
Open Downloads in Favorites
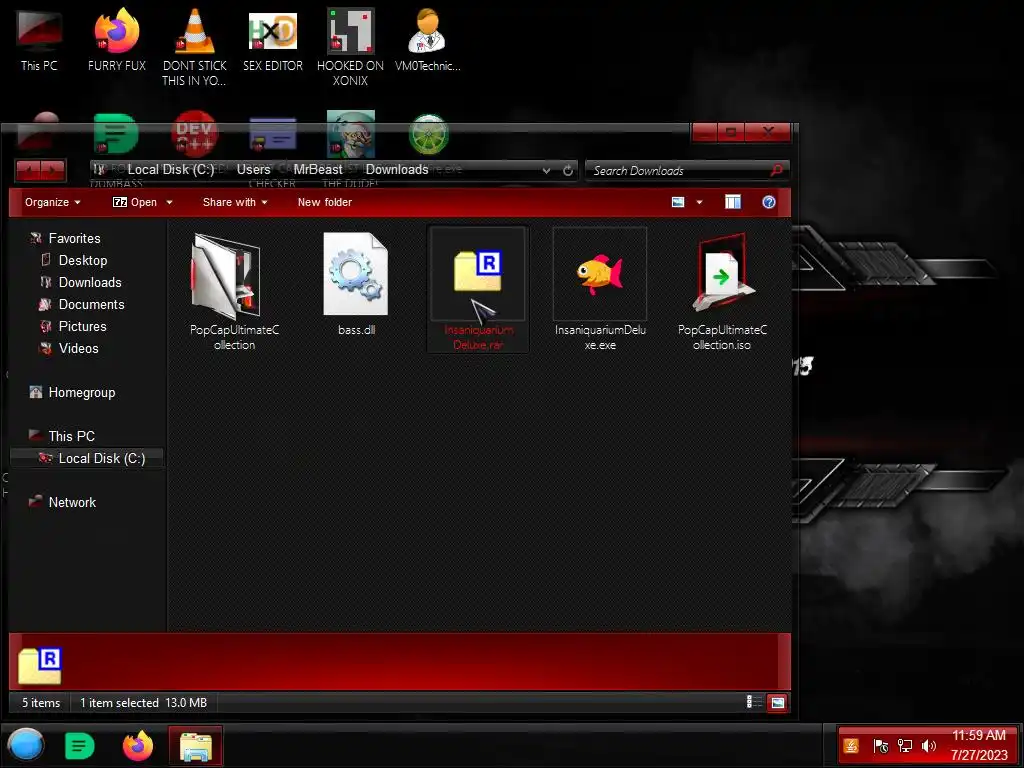[90, 283]
